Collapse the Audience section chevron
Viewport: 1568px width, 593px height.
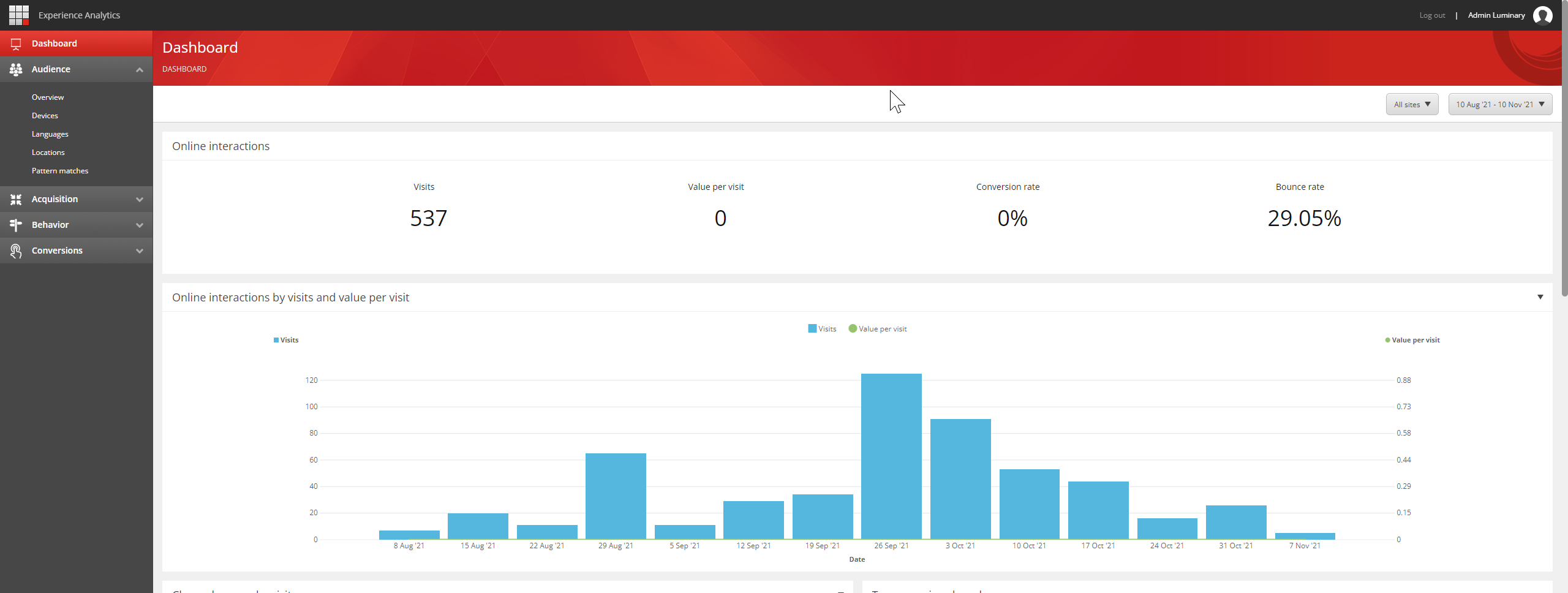pyautogui.click(x=140, y=69)
